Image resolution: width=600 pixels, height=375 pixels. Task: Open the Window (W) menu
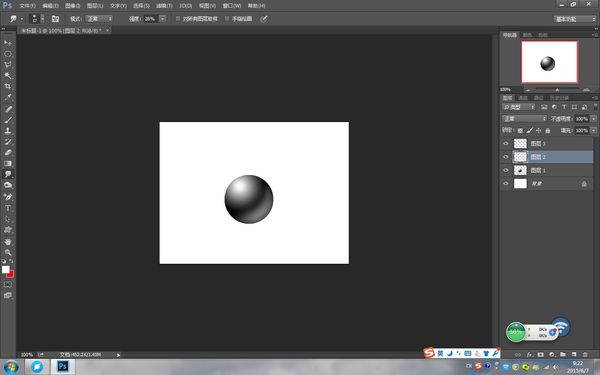(232, 6)
